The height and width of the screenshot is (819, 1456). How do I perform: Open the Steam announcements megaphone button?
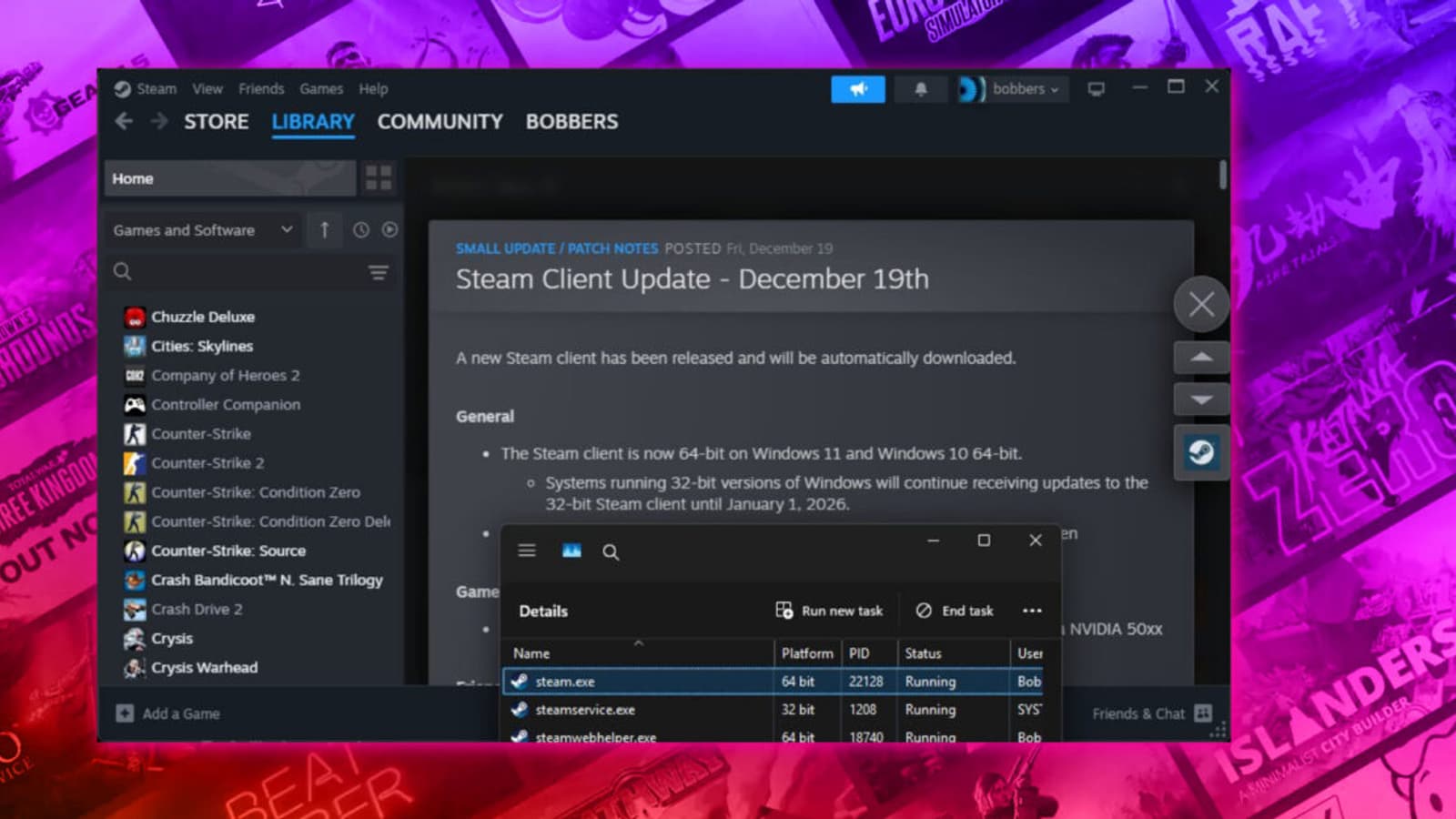(857, 89)
